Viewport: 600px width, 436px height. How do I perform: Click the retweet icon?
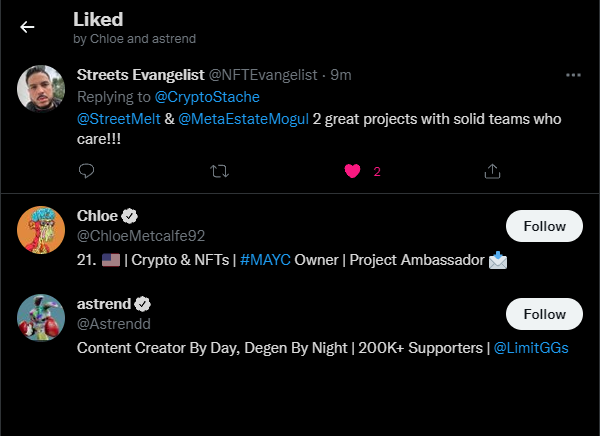[220, 171]
